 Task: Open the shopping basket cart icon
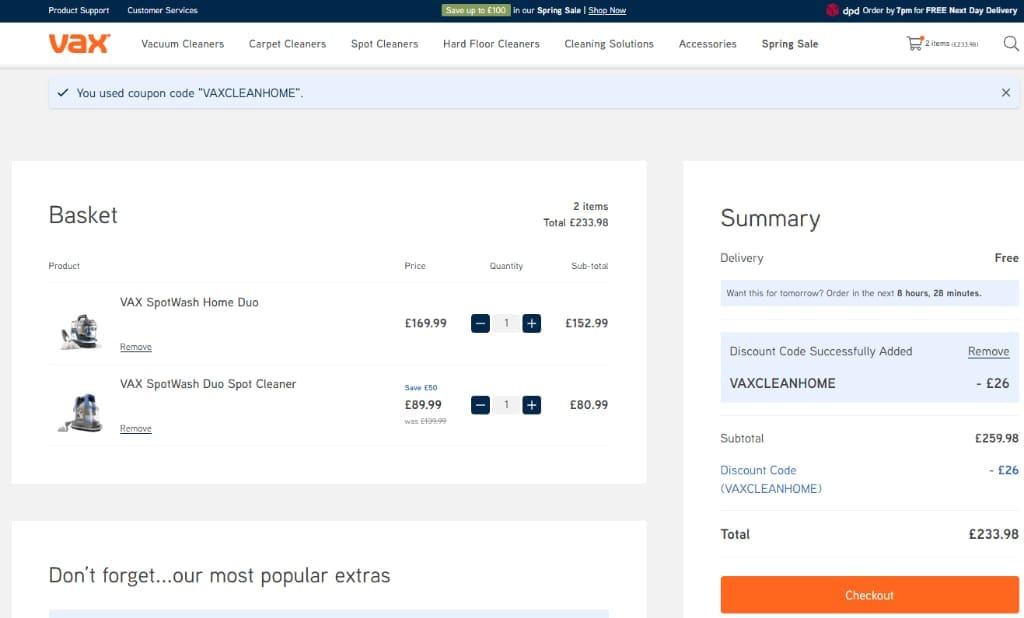[914, 43]
